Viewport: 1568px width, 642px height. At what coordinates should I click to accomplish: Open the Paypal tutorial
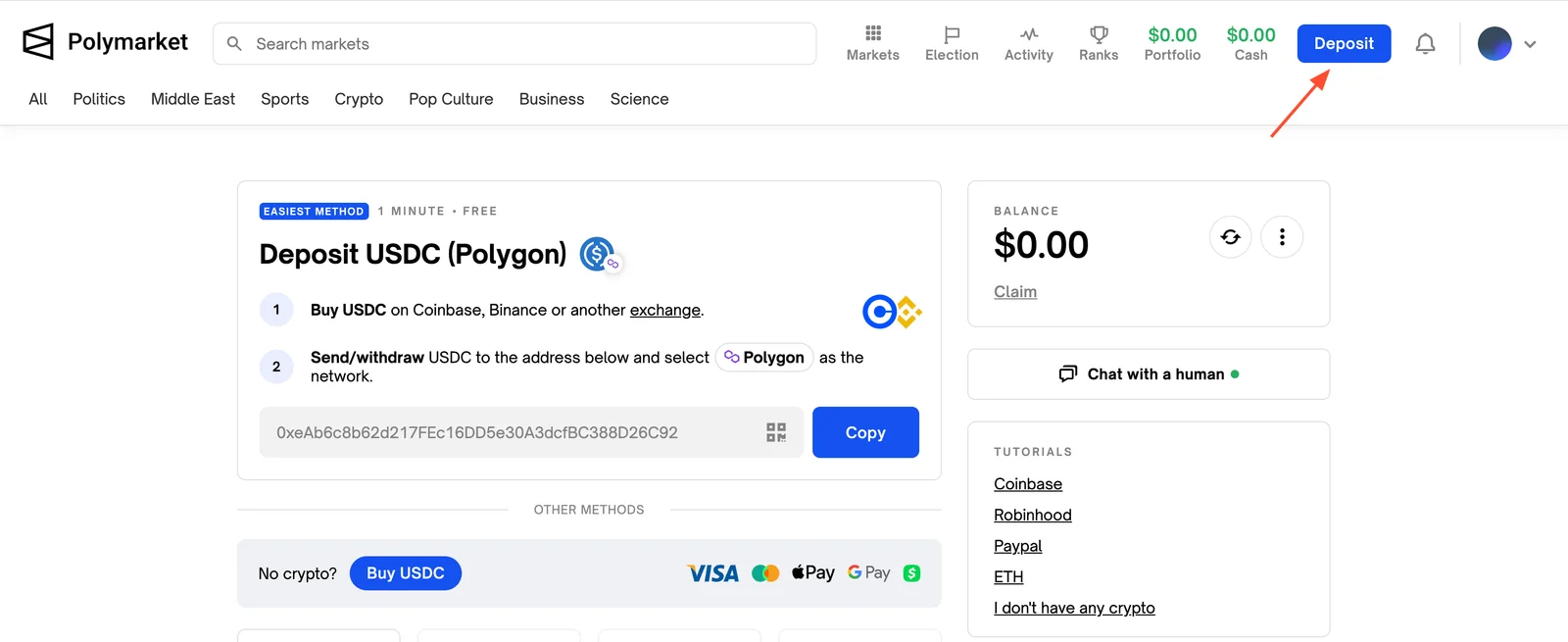1018,546
